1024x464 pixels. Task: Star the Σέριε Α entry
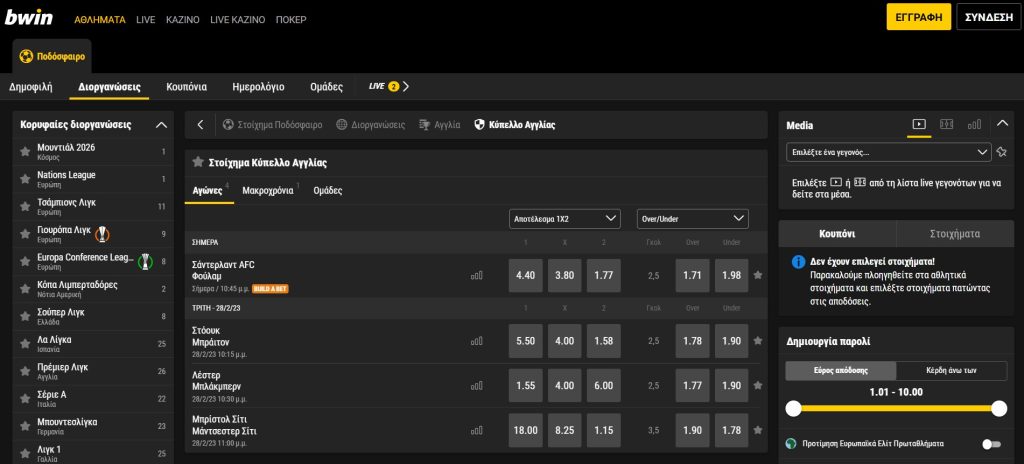pyautogui.click(x=25, y=399)
